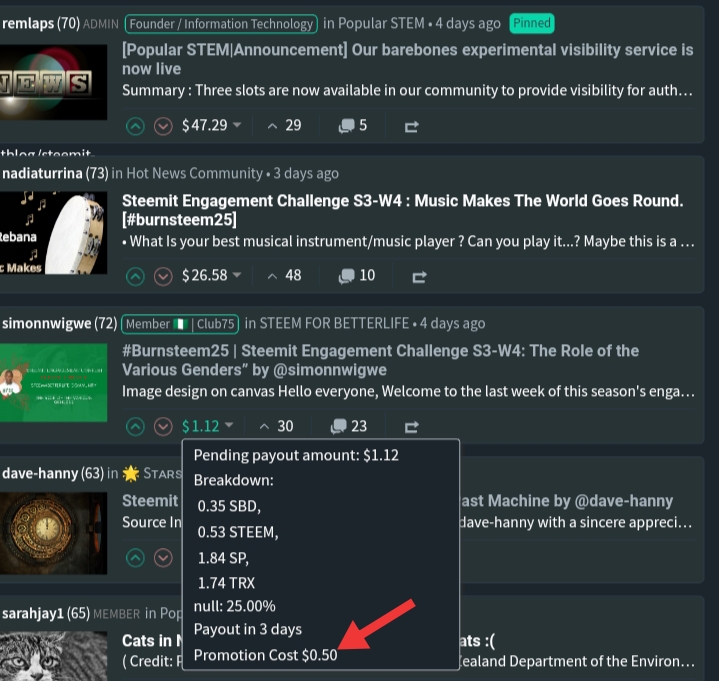Click the 4 days ago timestamp on remlaps post
719x681 pixels.
pyautogui.click(x=468, y=23)
